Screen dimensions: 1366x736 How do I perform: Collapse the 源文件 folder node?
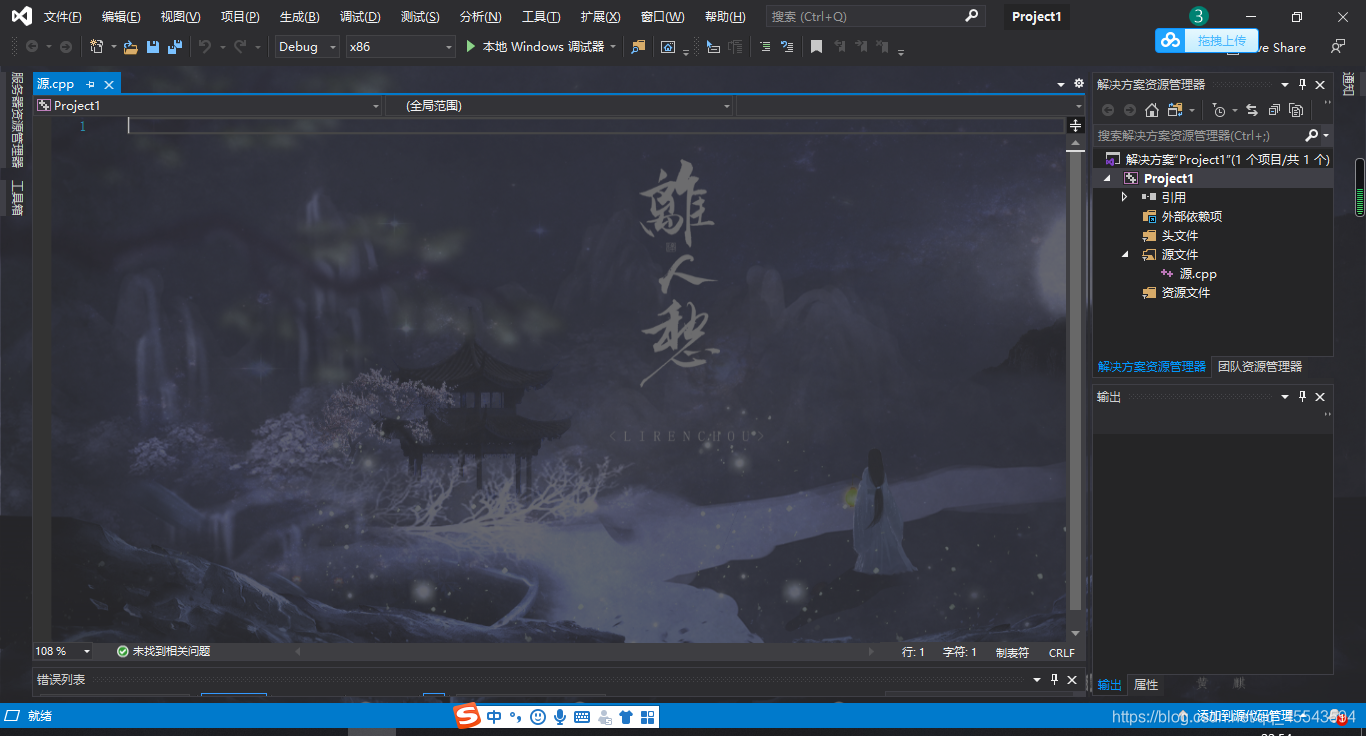1124,254
